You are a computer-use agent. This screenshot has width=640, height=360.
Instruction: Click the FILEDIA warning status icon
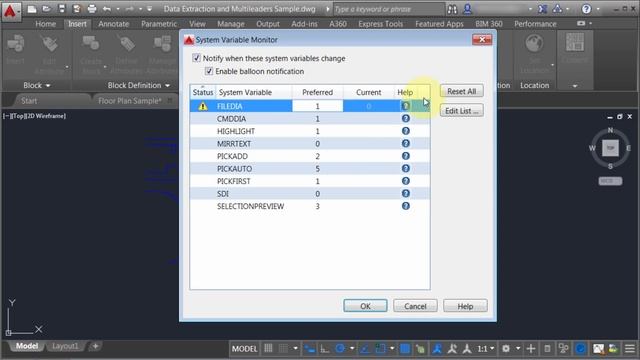click(x=202, y=106)
